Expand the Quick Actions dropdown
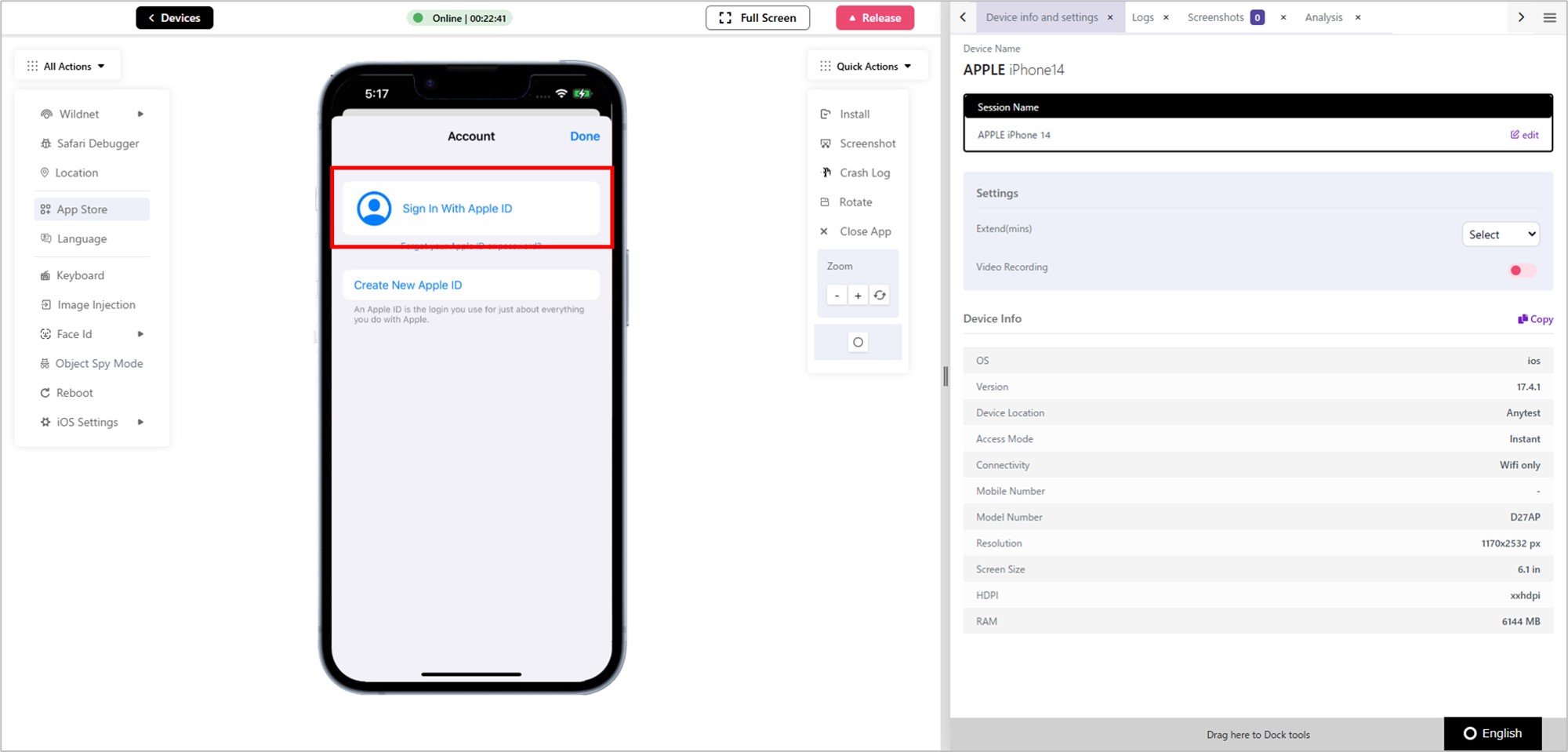The height and width of the screenshot is (752, 1568). [x=866, y=67]
